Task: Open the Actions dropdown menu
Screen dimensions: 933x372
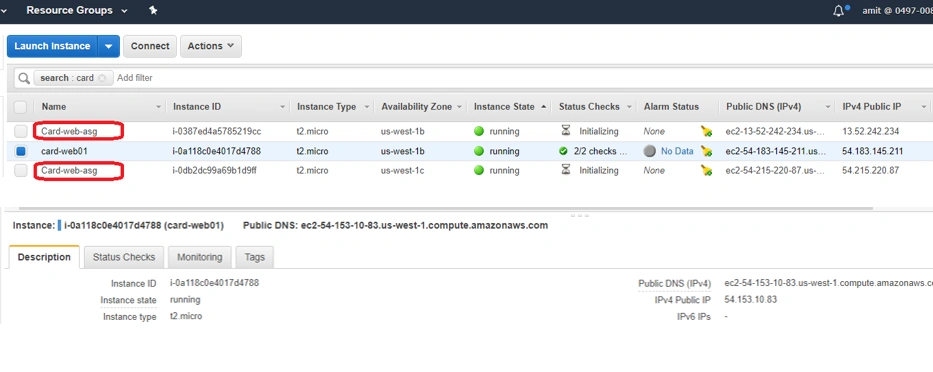Action: [211, 46]
